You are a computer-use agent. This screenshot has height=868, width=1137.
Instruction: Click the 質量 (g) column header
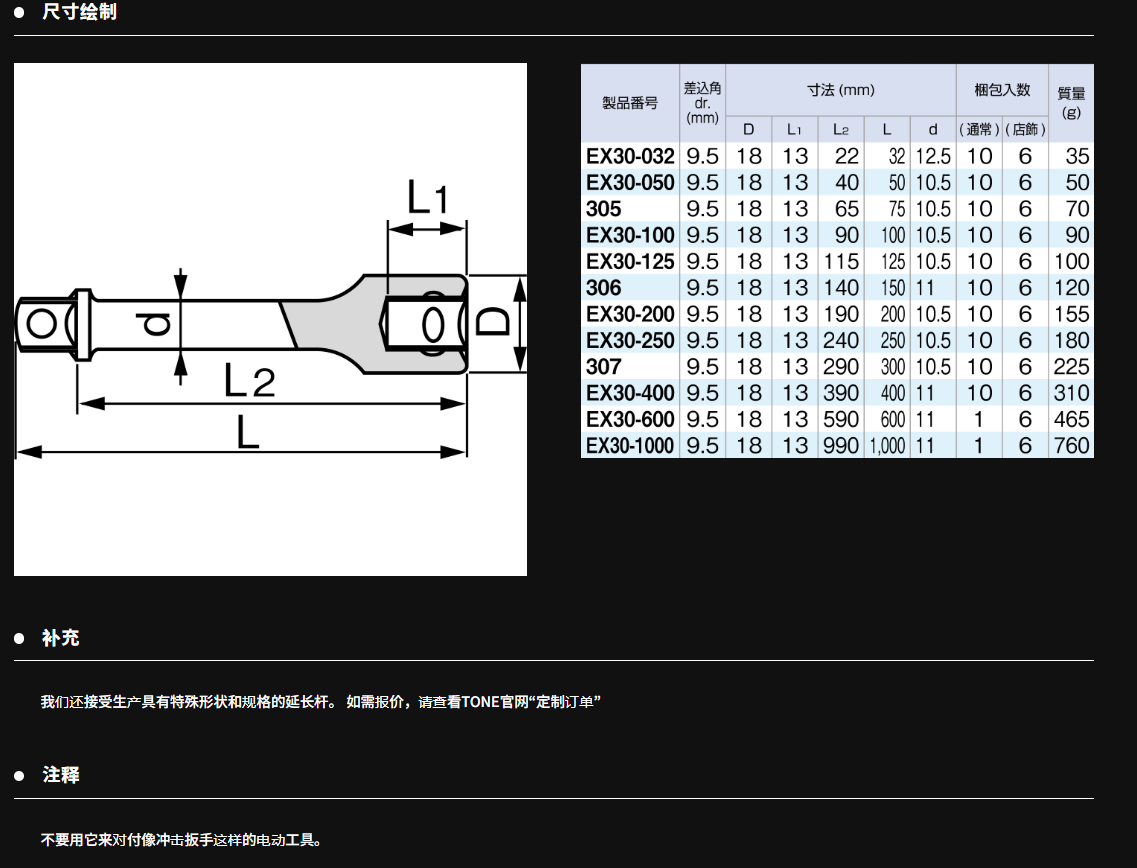point(1071,102)
